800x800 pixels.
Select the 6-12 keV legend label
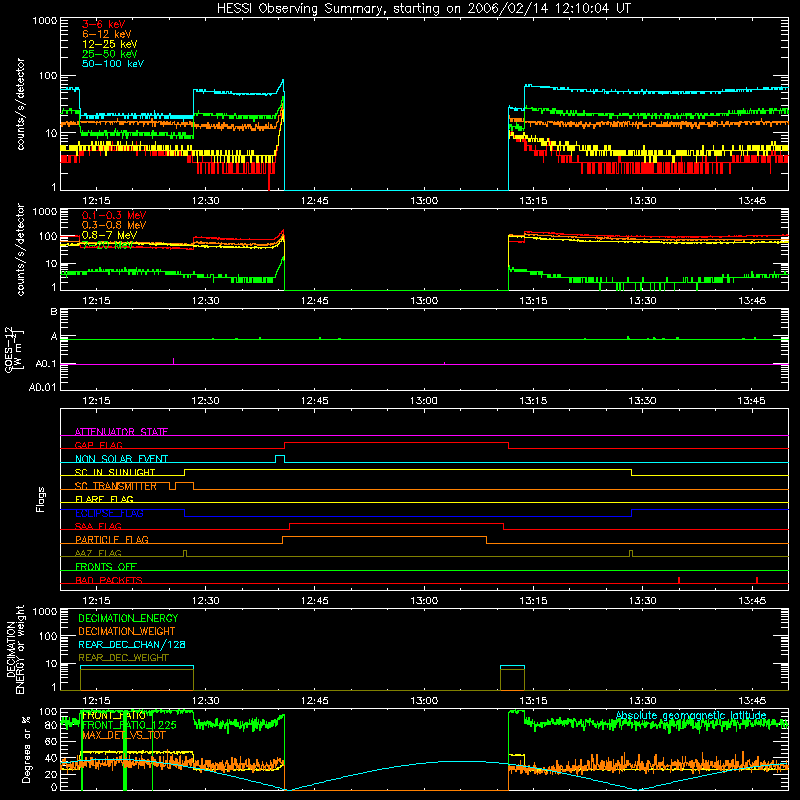(107, 34)
